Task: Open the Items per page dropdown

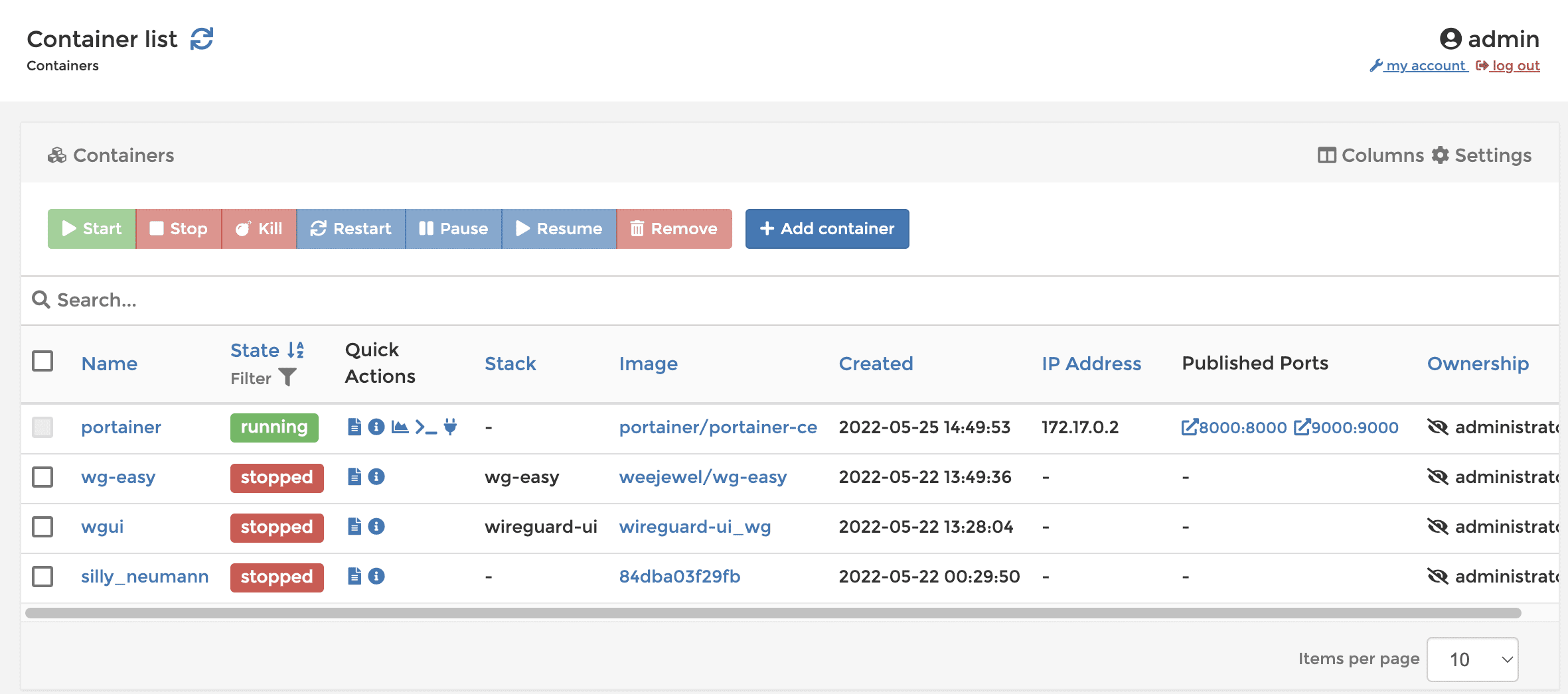Action: (x=1472, y=659)
